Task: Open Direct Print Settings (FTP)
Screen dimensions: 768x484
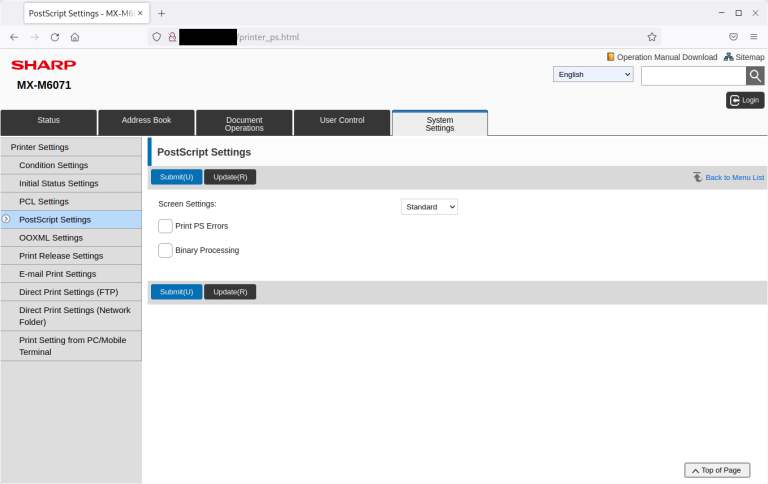Action: coord(71,292)
